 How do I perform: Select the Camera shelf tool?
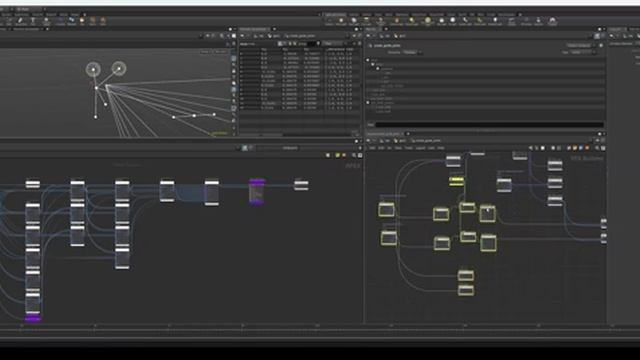329,20
